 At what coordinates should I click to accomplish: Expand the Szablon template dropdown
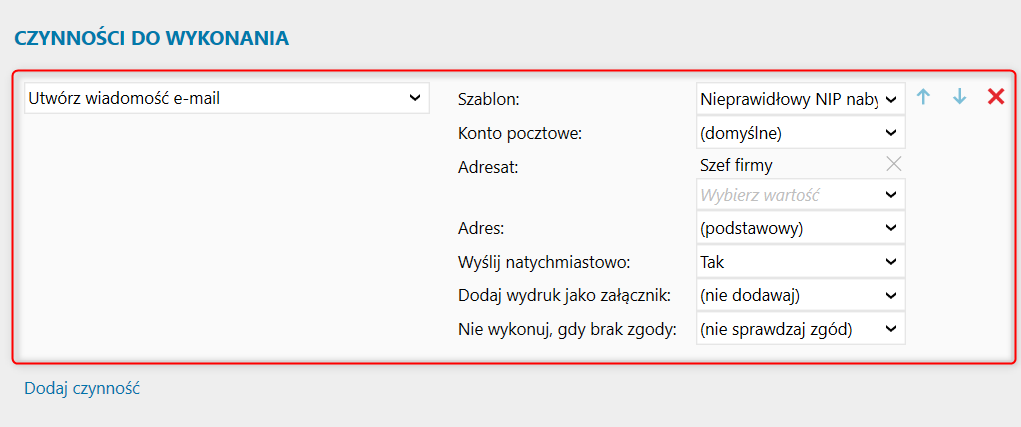coord(800,98)
